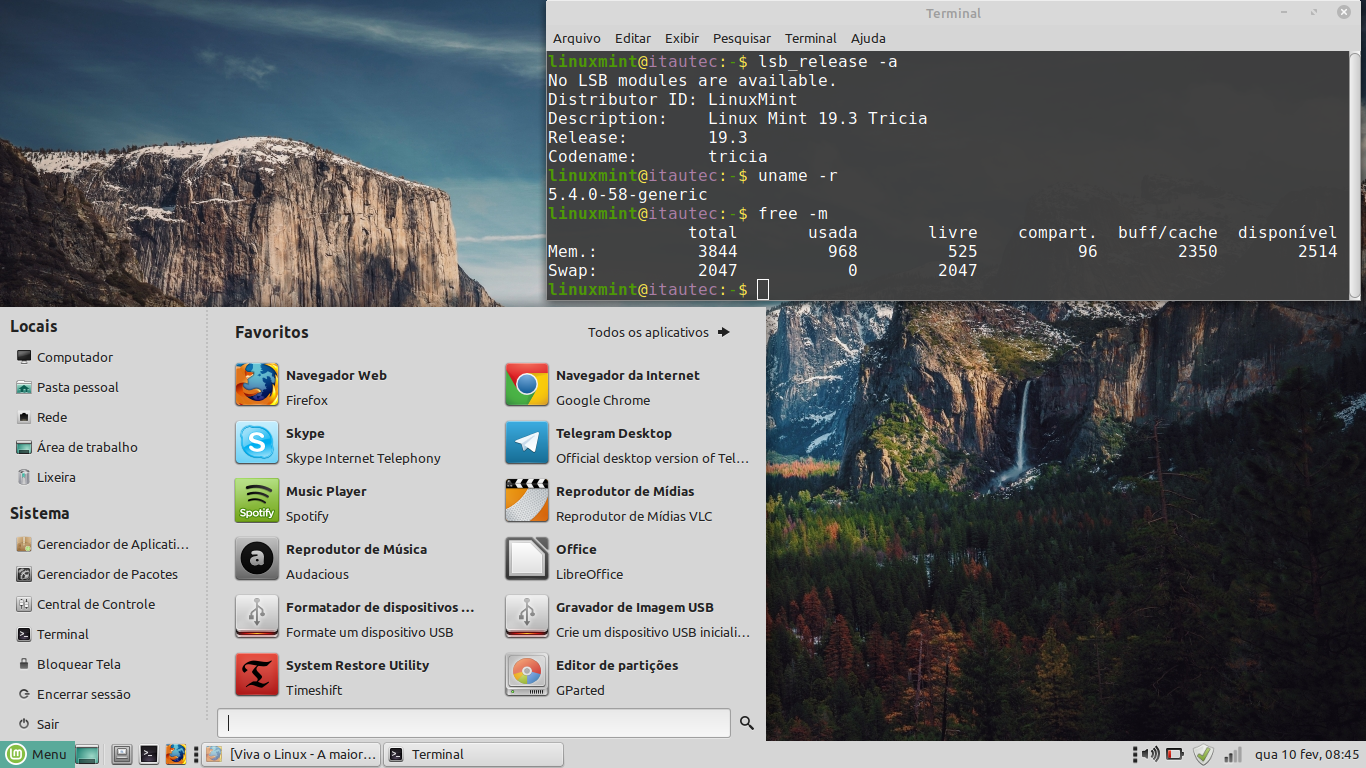
Task: Open the Arquivo menu in Terminal
Action: 577,38
